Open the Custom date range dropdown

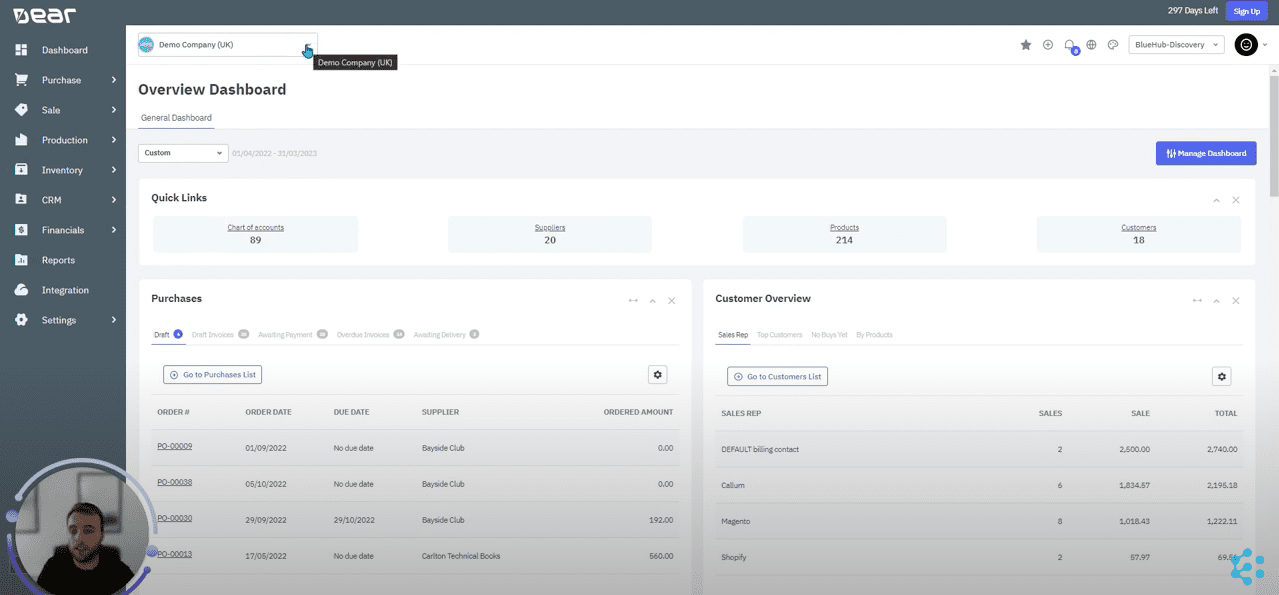pyautogui.click(x=182, y=152)
